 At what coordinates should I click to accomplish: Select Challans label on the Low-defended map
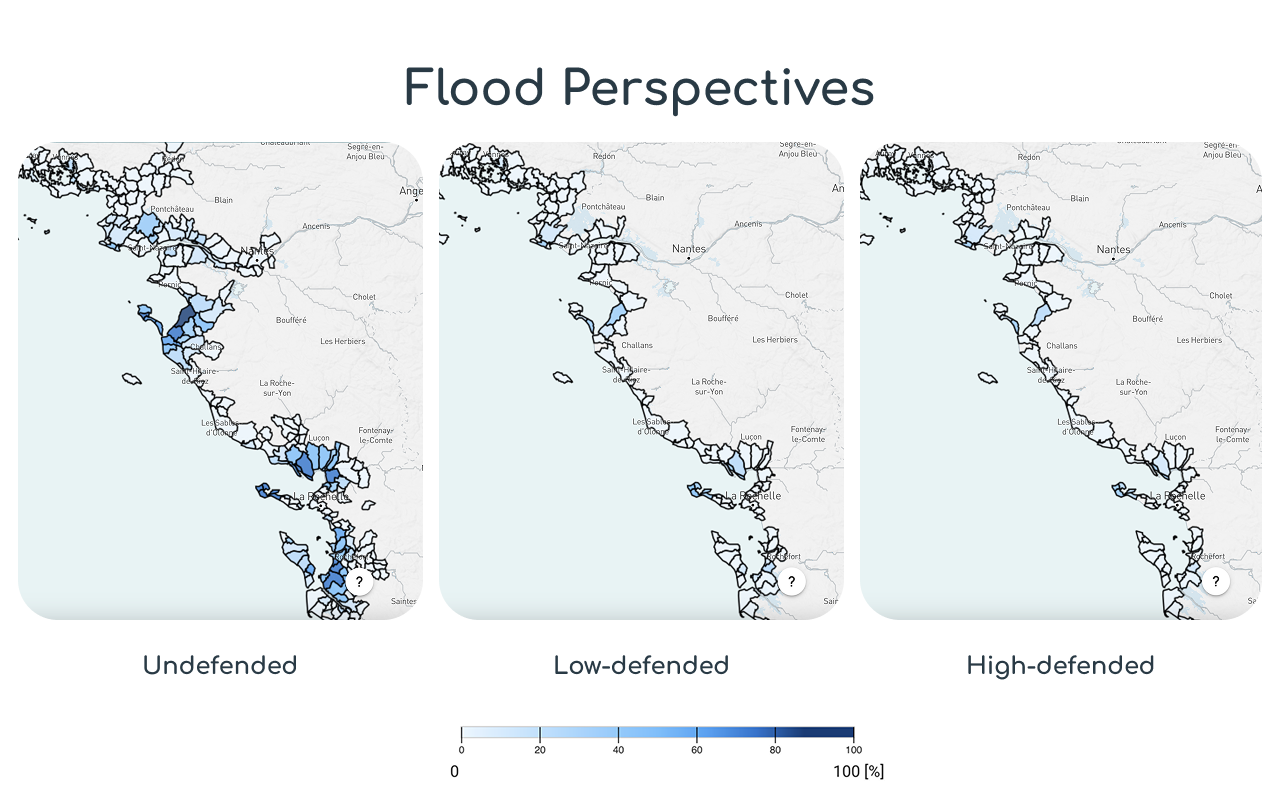pyautogui.click(x=637, y=346)
